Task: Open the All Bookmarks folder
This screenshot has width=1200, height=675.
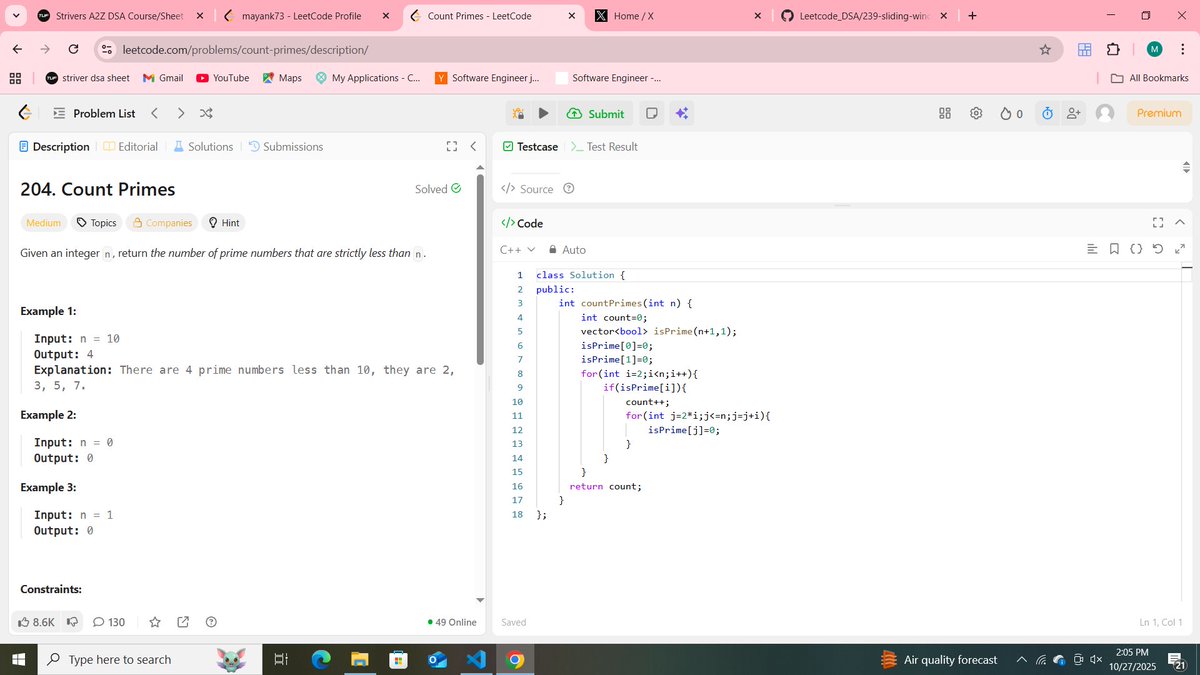Action: tap(1150, 78)
